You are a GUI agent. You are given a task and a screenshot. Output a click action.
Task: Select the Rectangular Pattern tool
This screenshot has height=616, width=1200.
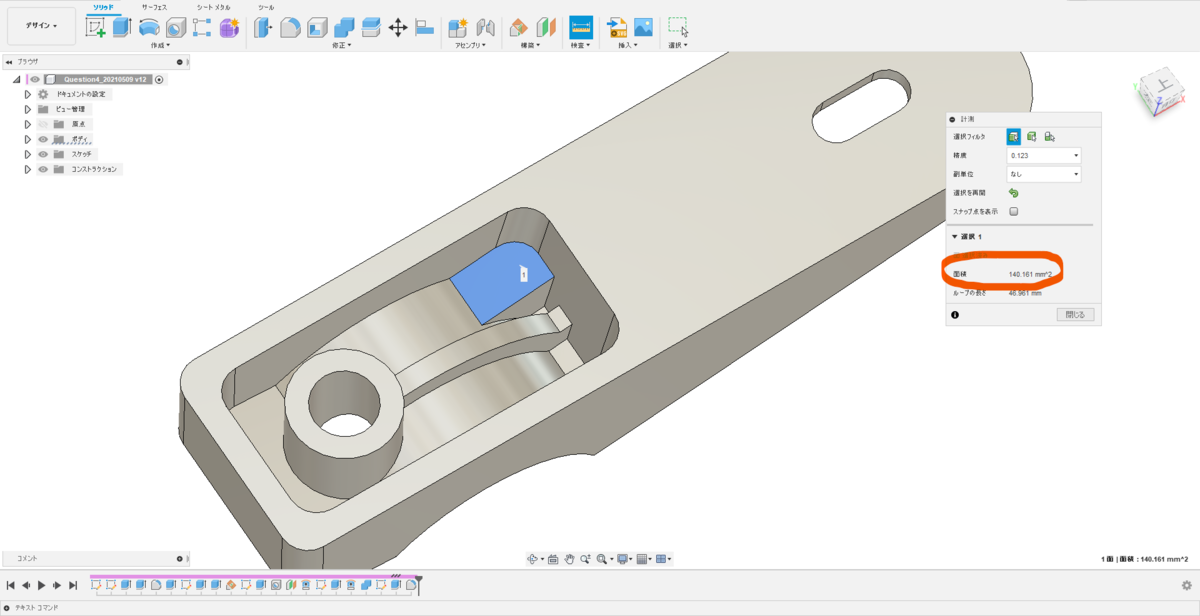(x=202, y=28)
